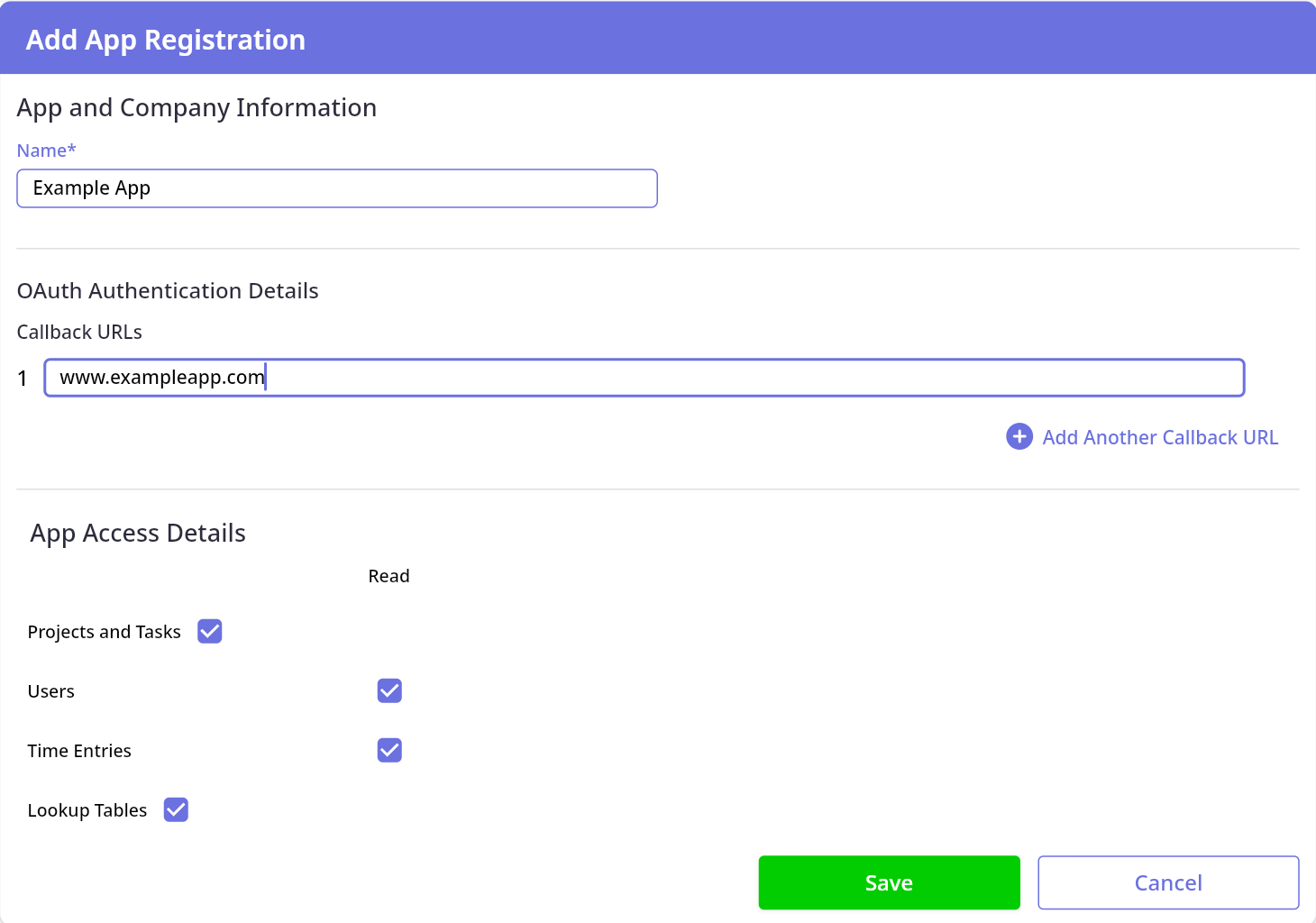Click the App Access Details heading
The image size is (1316, 923).
pyautogui.click(x=138, y=534)
